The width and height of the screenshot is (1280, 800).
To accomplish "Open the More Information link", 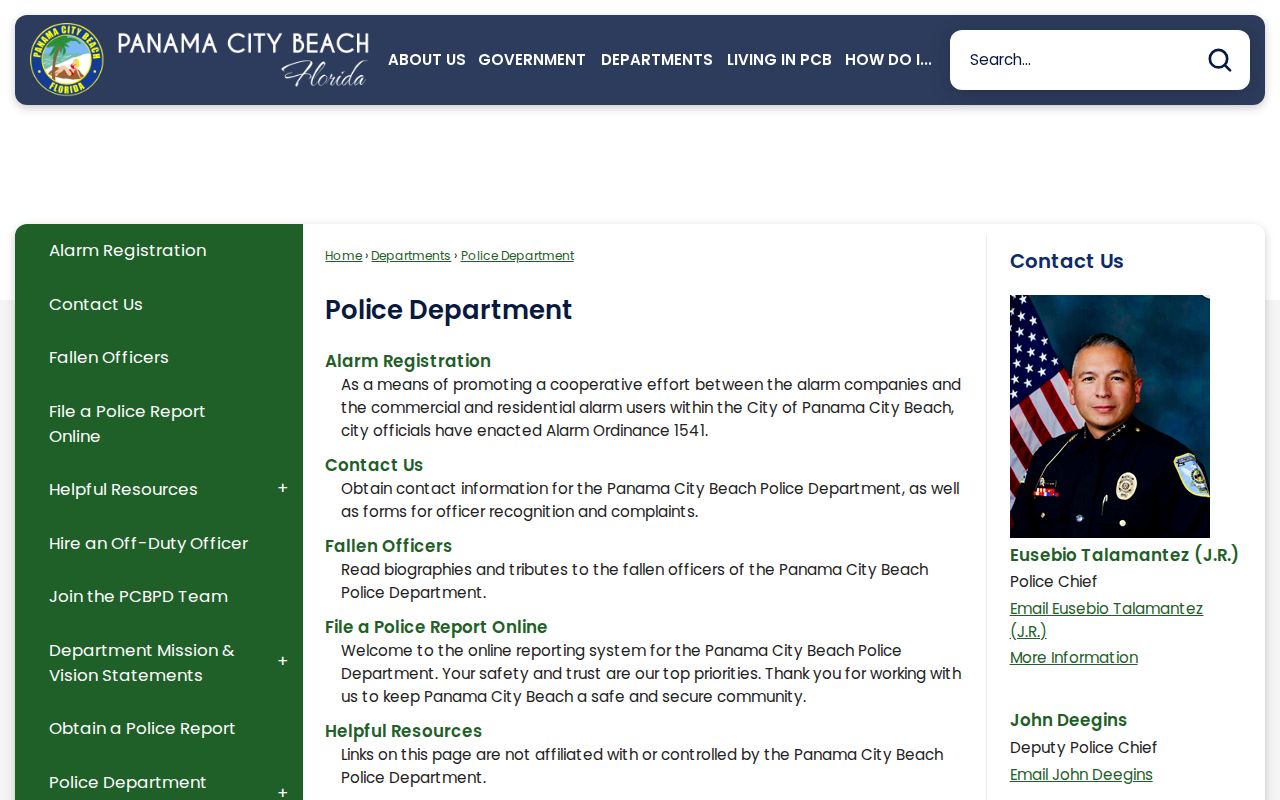I will [x=1074, y=657].
